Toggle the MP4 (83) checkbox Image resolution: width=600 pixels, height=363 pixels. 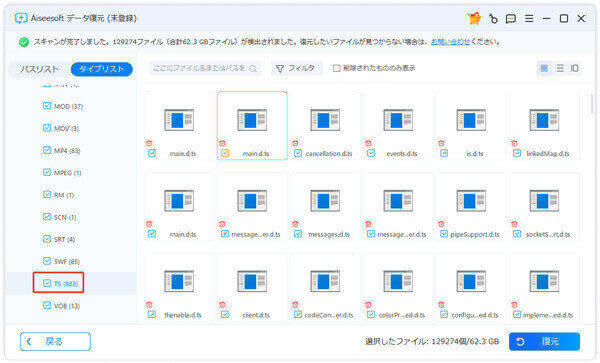click(47, 150)
